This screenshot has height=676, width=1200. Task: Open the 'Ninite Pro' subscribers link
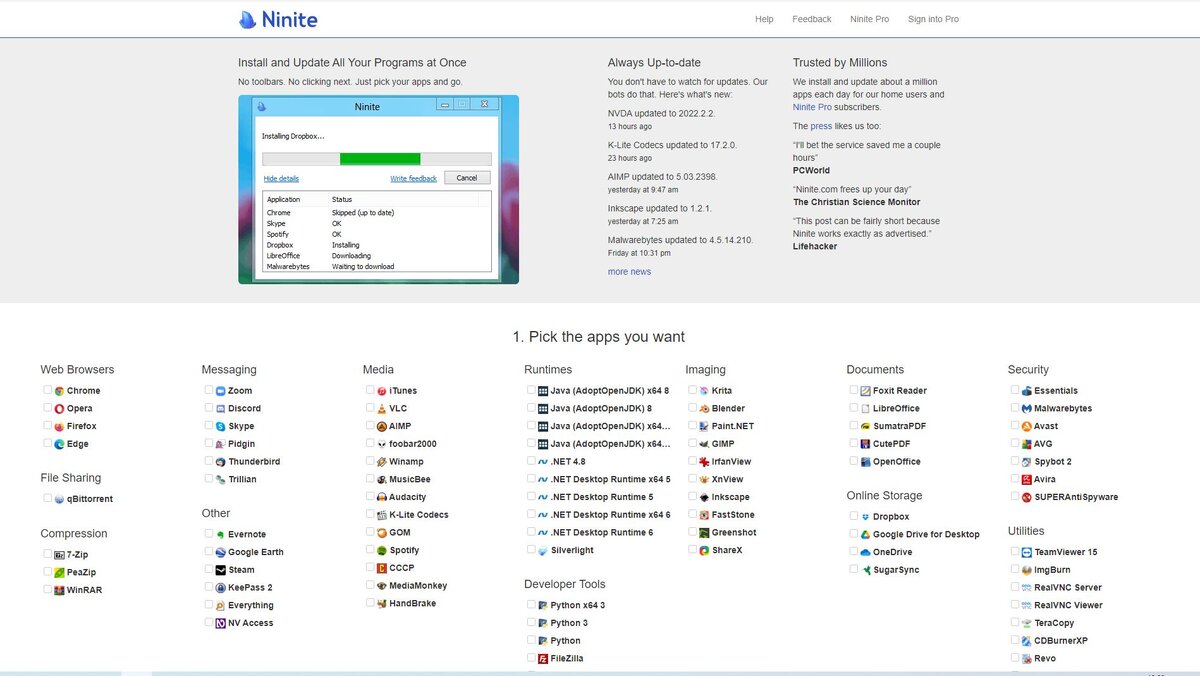click(813, 107)
